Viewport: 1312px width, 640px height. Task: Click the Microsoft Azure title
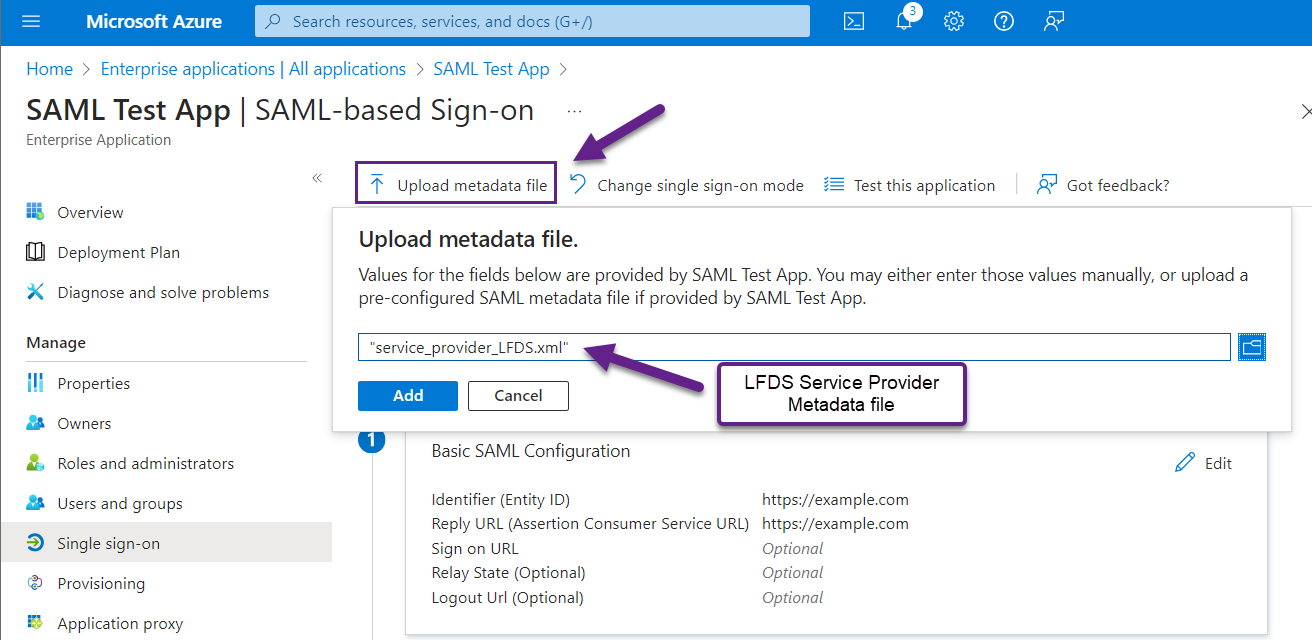coord(154,21)
